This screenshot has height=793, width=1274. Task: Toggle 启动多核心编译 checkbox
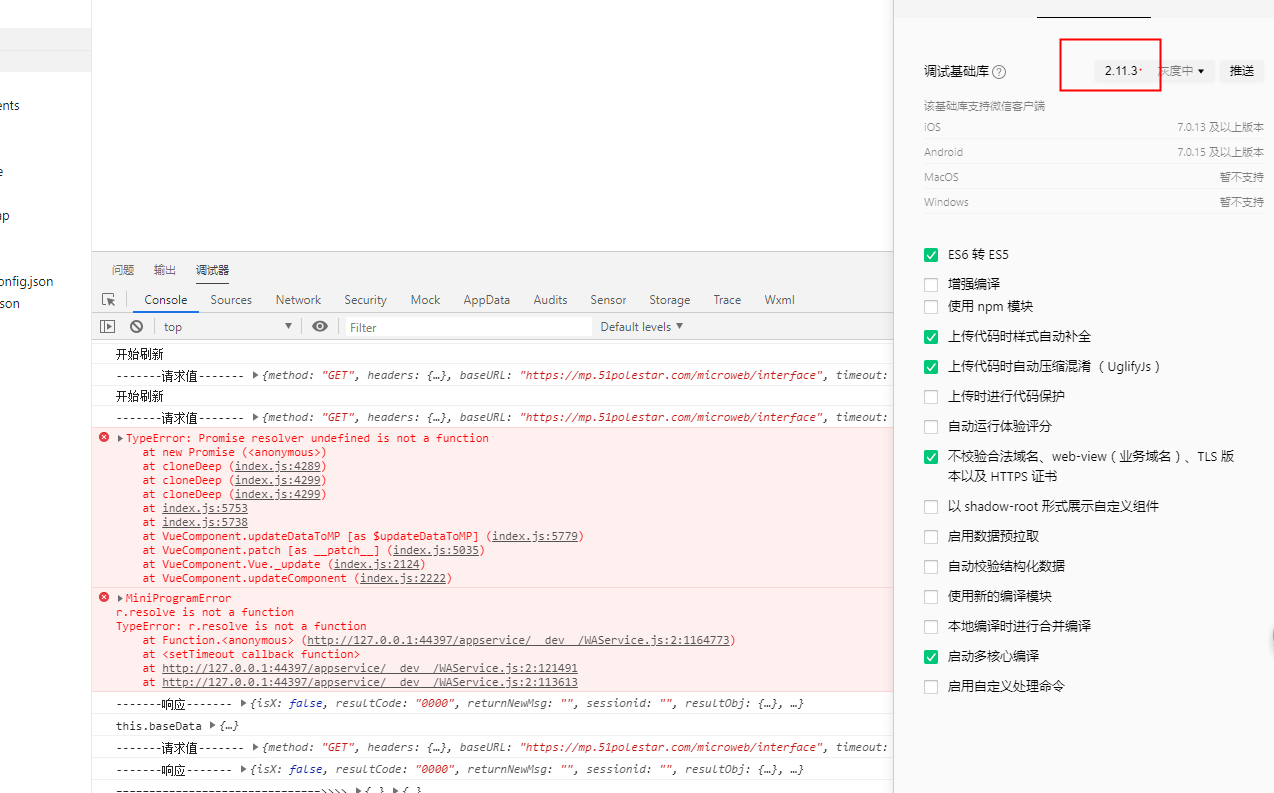931,657
